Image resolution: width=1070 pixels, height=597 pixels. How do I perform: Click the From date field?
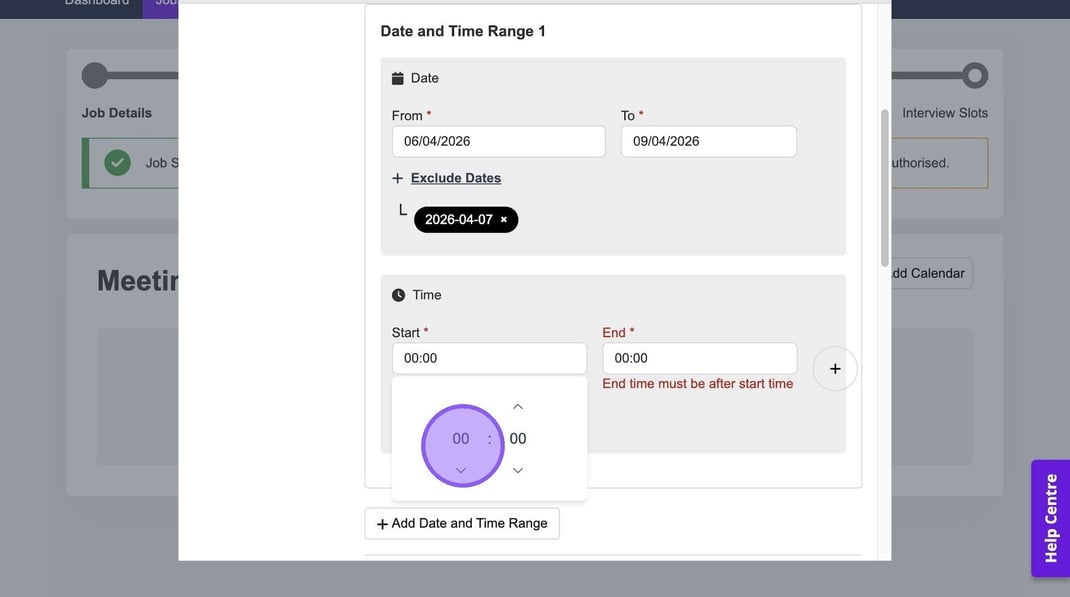click(498, 141)
